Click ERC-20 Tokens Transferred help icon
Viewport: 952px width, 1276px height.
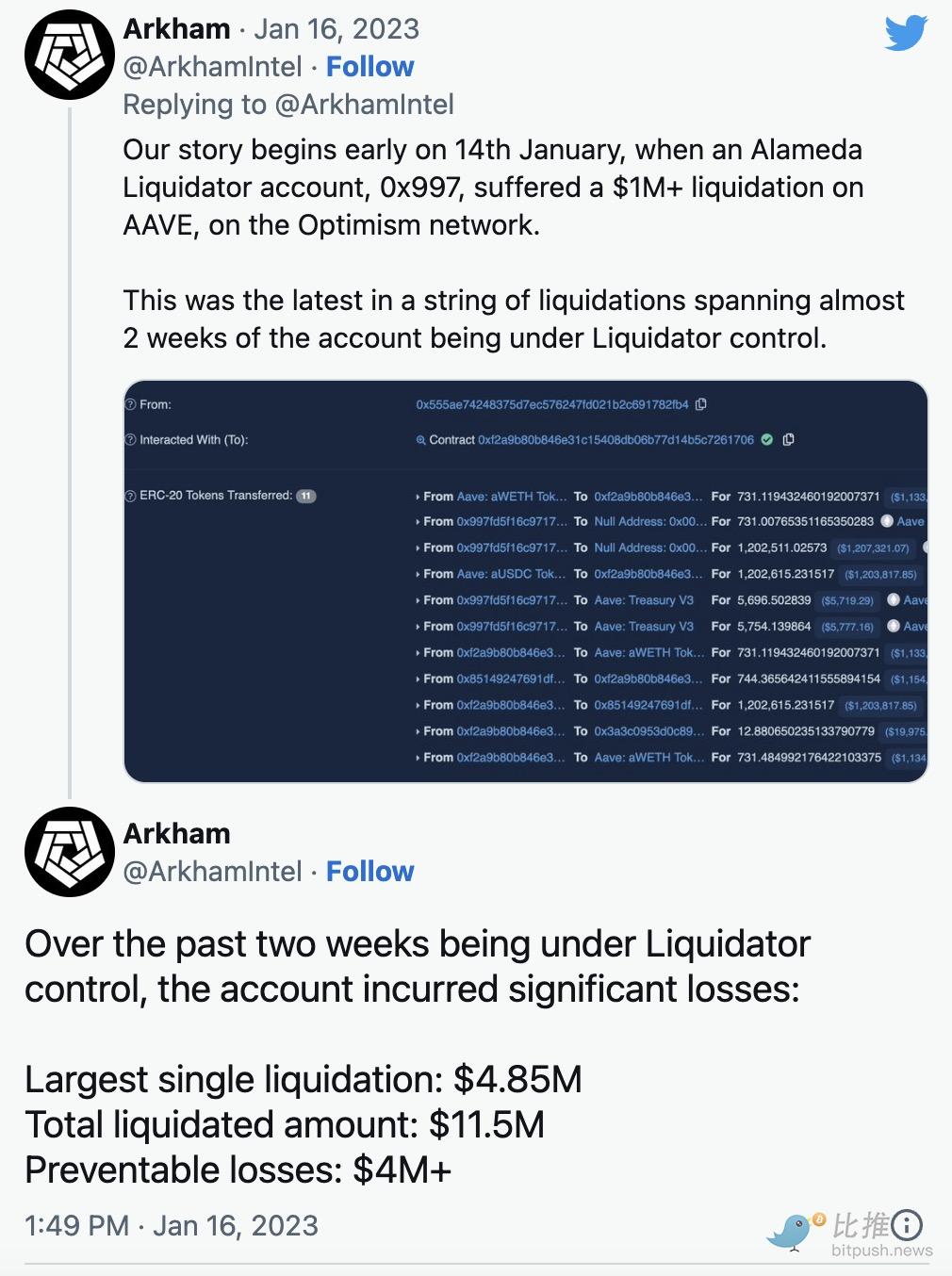(x=131, y=496)
